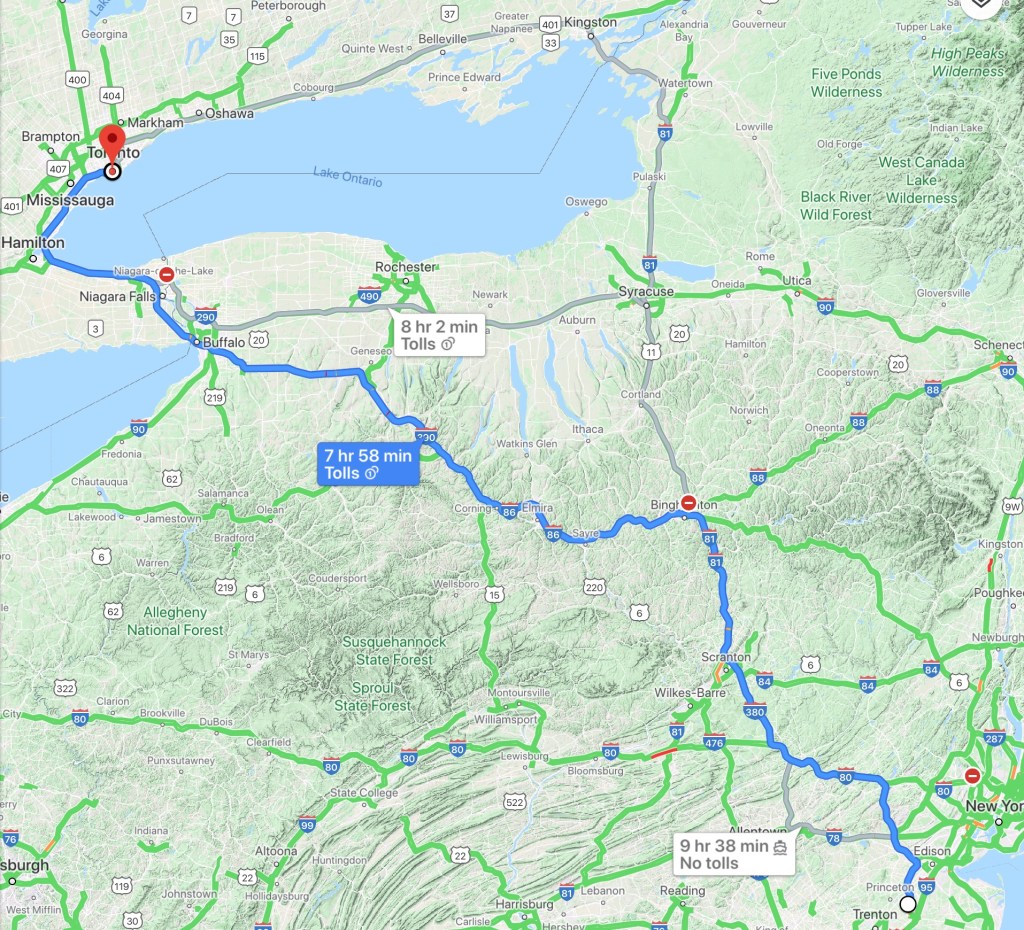1024x930 pixels.
Task: Click the Allegheny National Forest label
Action: (175, 621)
